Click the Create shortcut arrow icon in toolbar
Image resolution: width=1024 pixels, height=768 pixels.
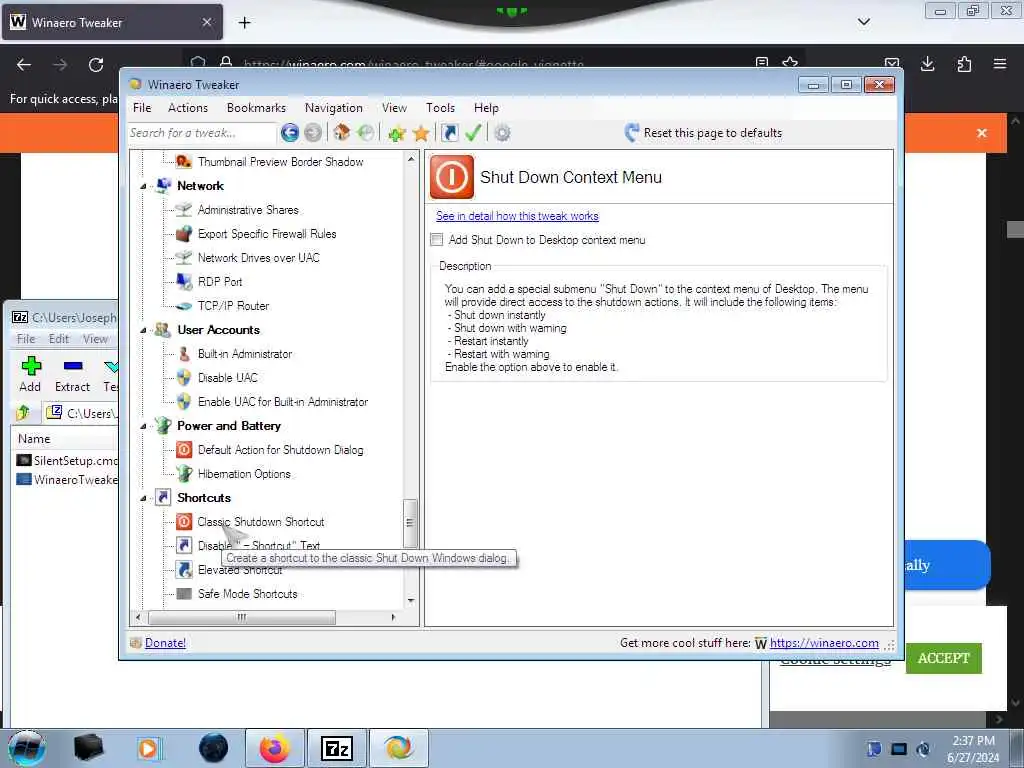coord(450,133)
